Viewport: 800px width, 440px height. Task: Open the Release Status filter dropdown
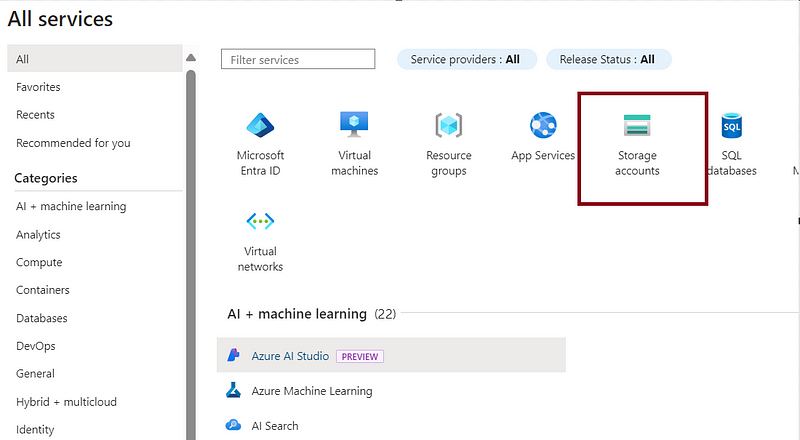click(x=609, y=60)
